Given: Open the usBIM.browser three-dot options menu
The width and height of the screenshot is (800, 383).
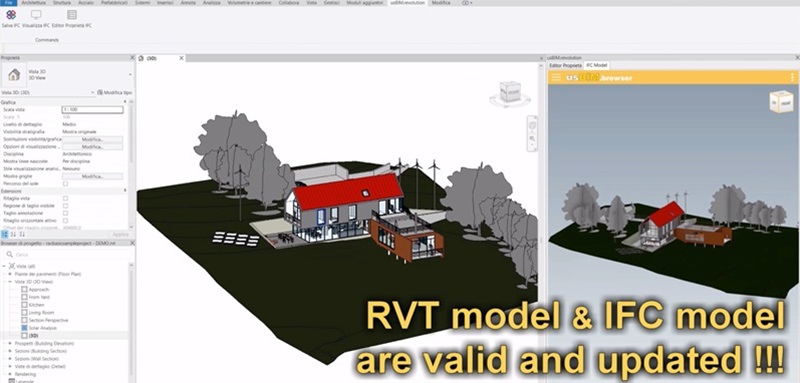Looking at the screenshot, I should [792, 78].
